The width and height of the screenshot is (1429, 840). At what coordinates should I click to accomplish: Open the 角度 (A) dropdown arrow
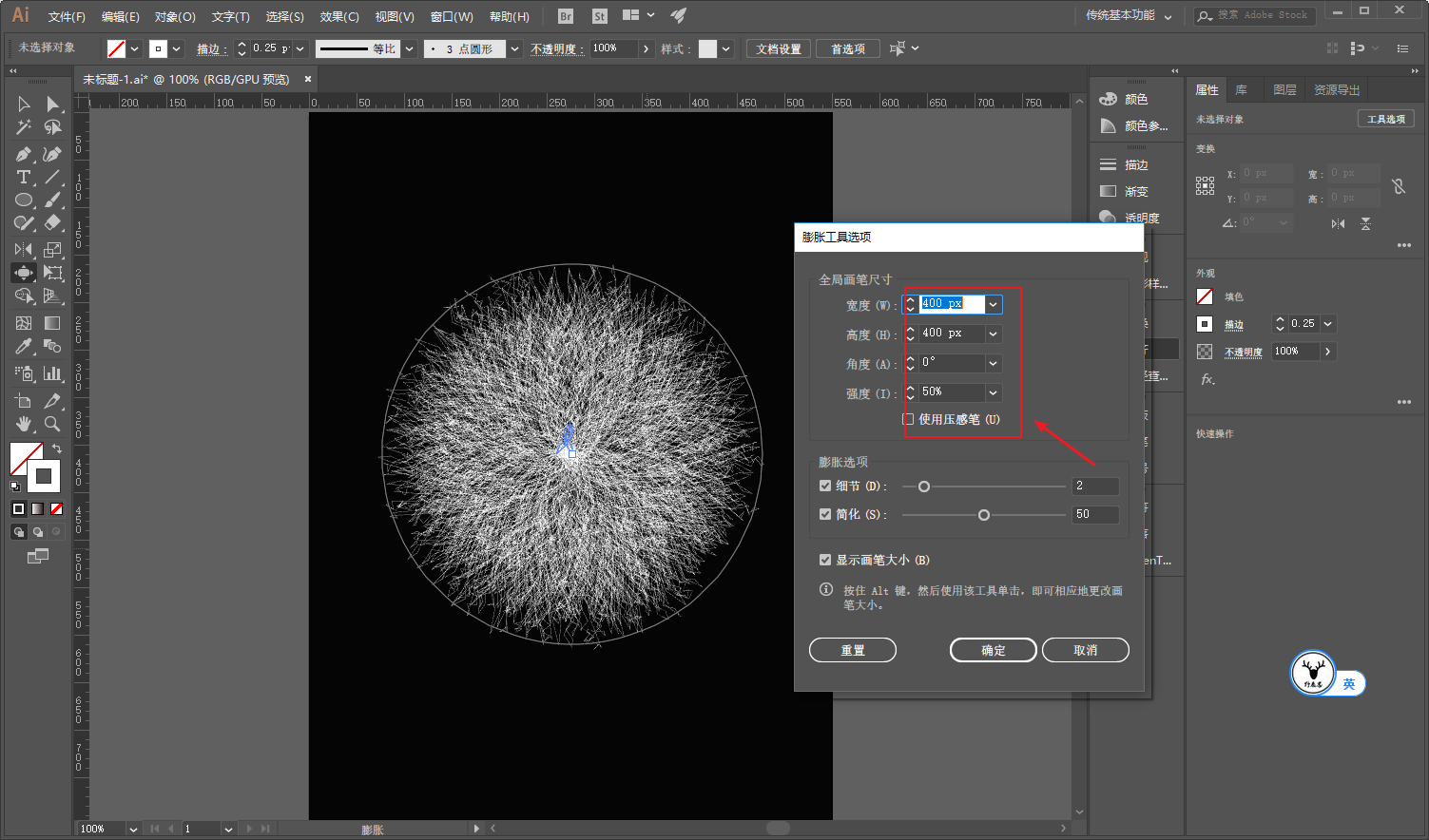pos(994,363)
